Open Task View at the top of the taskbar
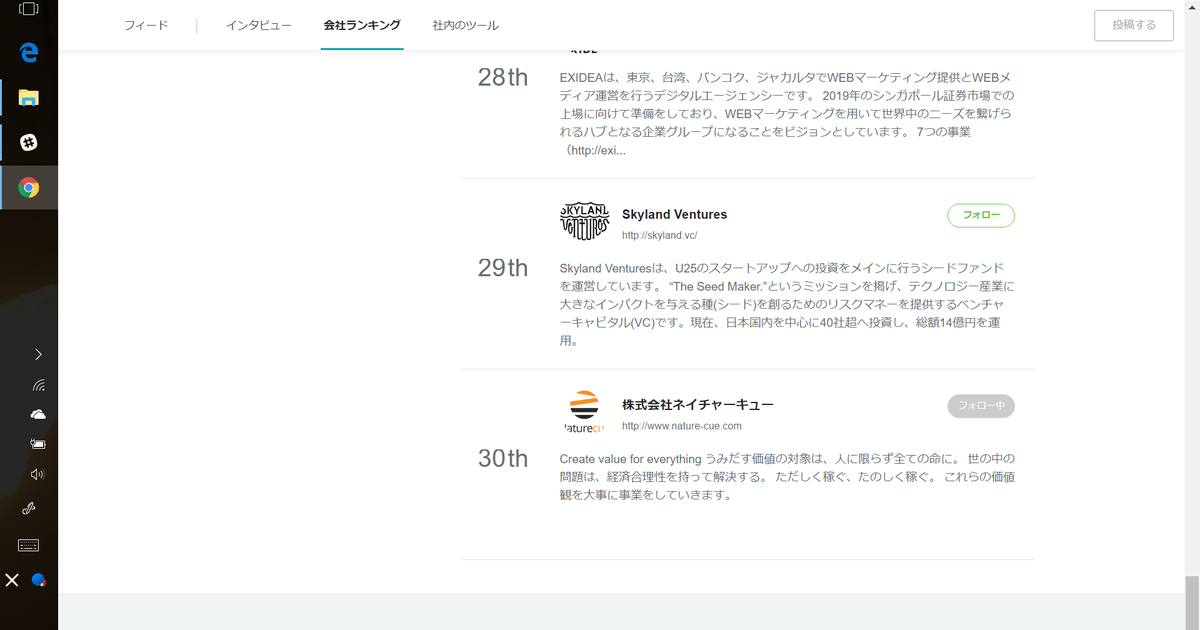This screenshot has width=1200, height=630. (29, 10)
